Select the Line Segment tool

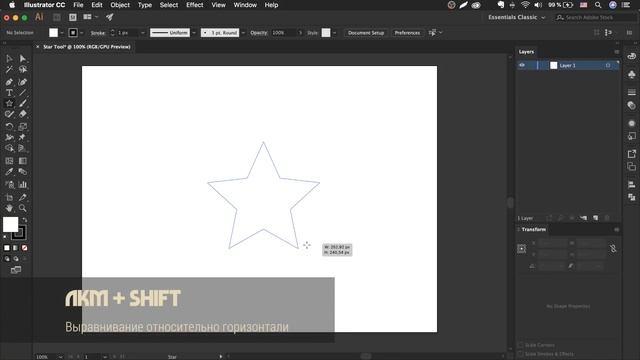coord(22,93)
